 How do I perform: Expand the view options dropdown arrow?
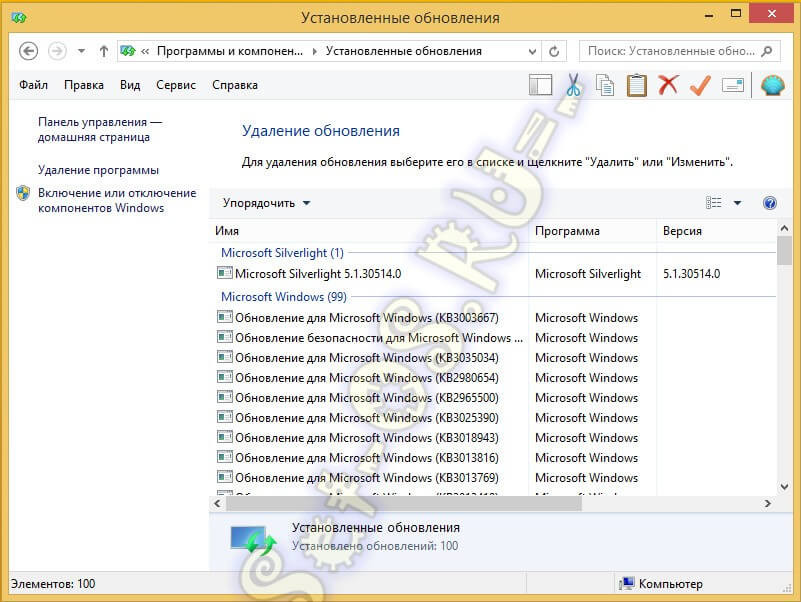coord(737,203)
